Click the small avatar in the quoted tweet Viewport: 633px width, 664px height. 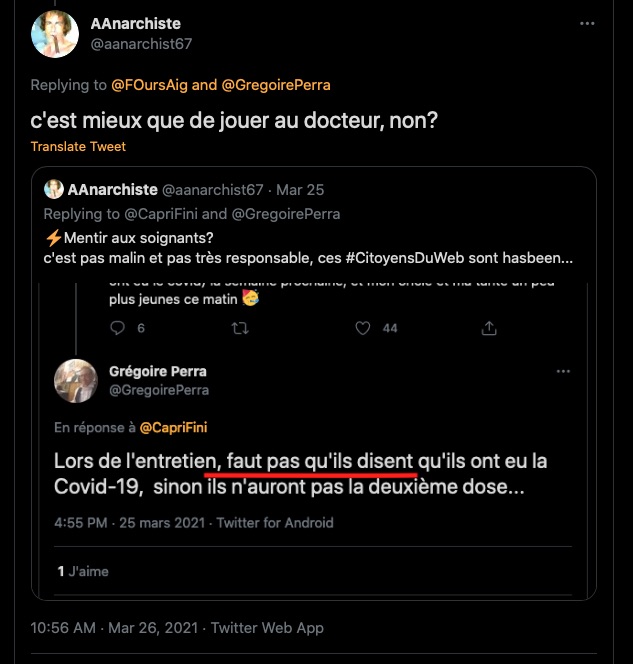tap(53, 190)
